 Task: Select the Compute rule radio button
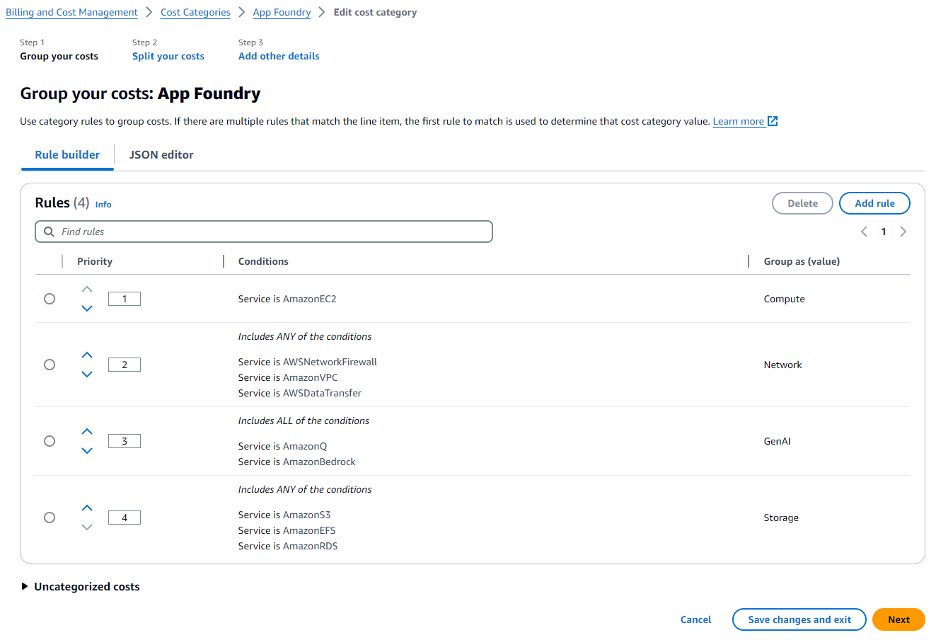pyautogui.click(x=49, y=298)
